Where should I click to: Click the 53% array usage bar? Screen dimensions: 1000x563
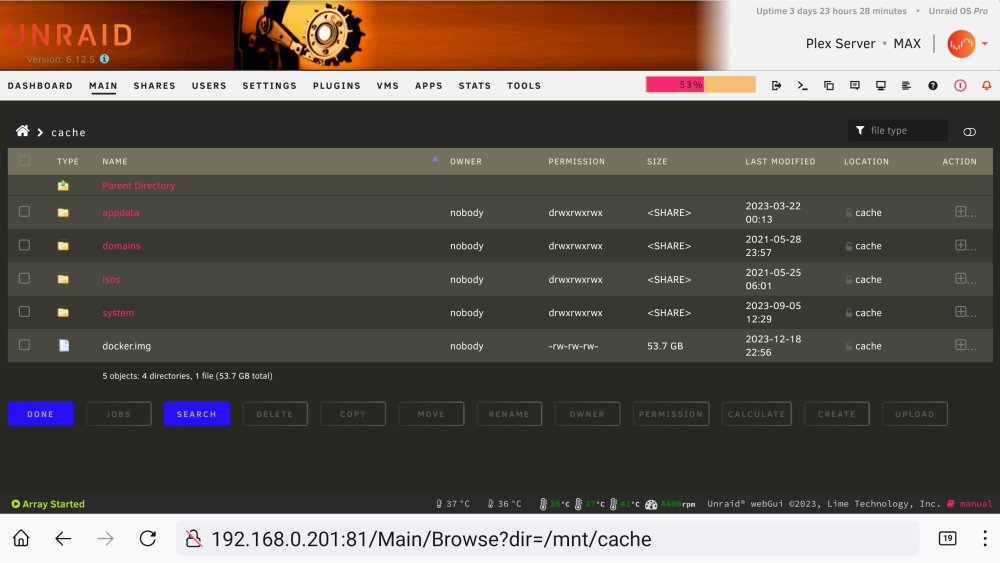700,84
